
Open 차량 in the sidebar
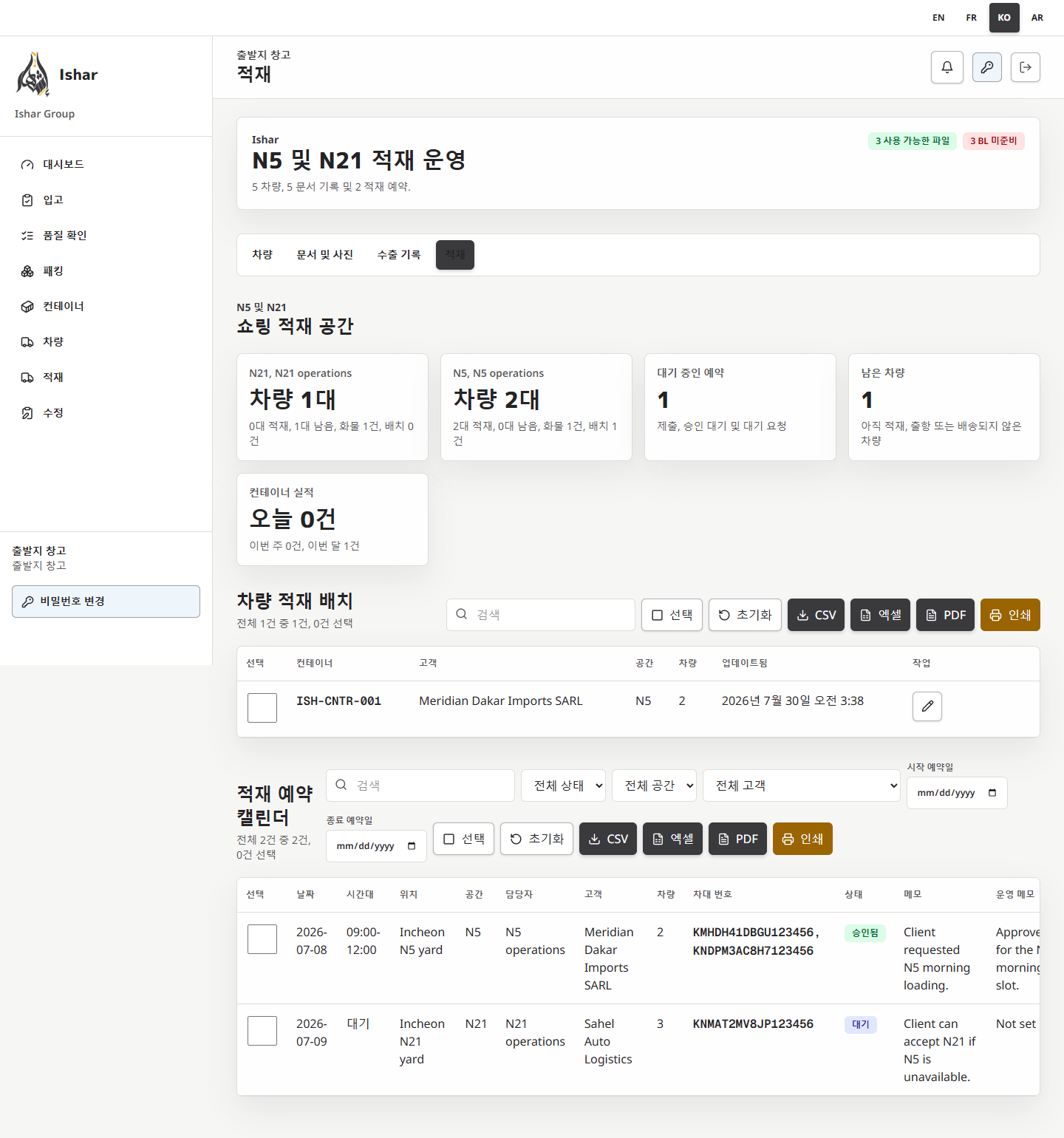(x=106, y=341)
